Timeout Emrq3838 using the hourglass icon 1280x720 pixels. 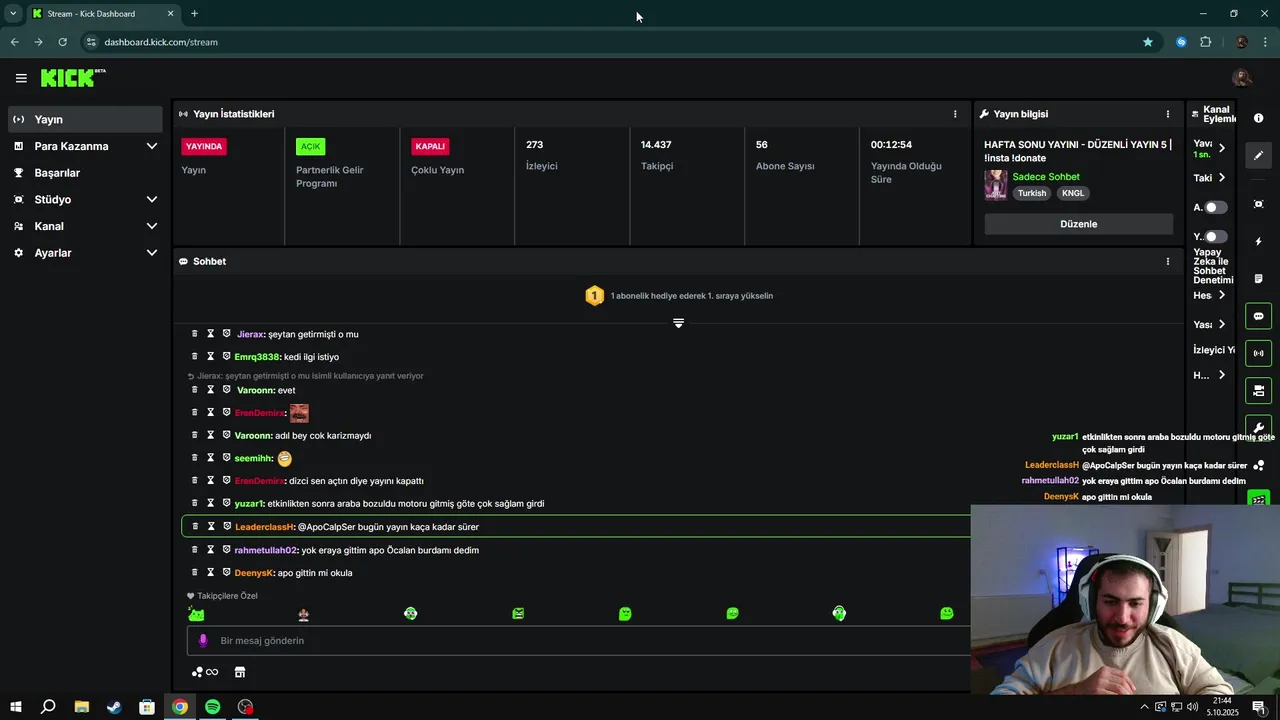click(211, 357)
